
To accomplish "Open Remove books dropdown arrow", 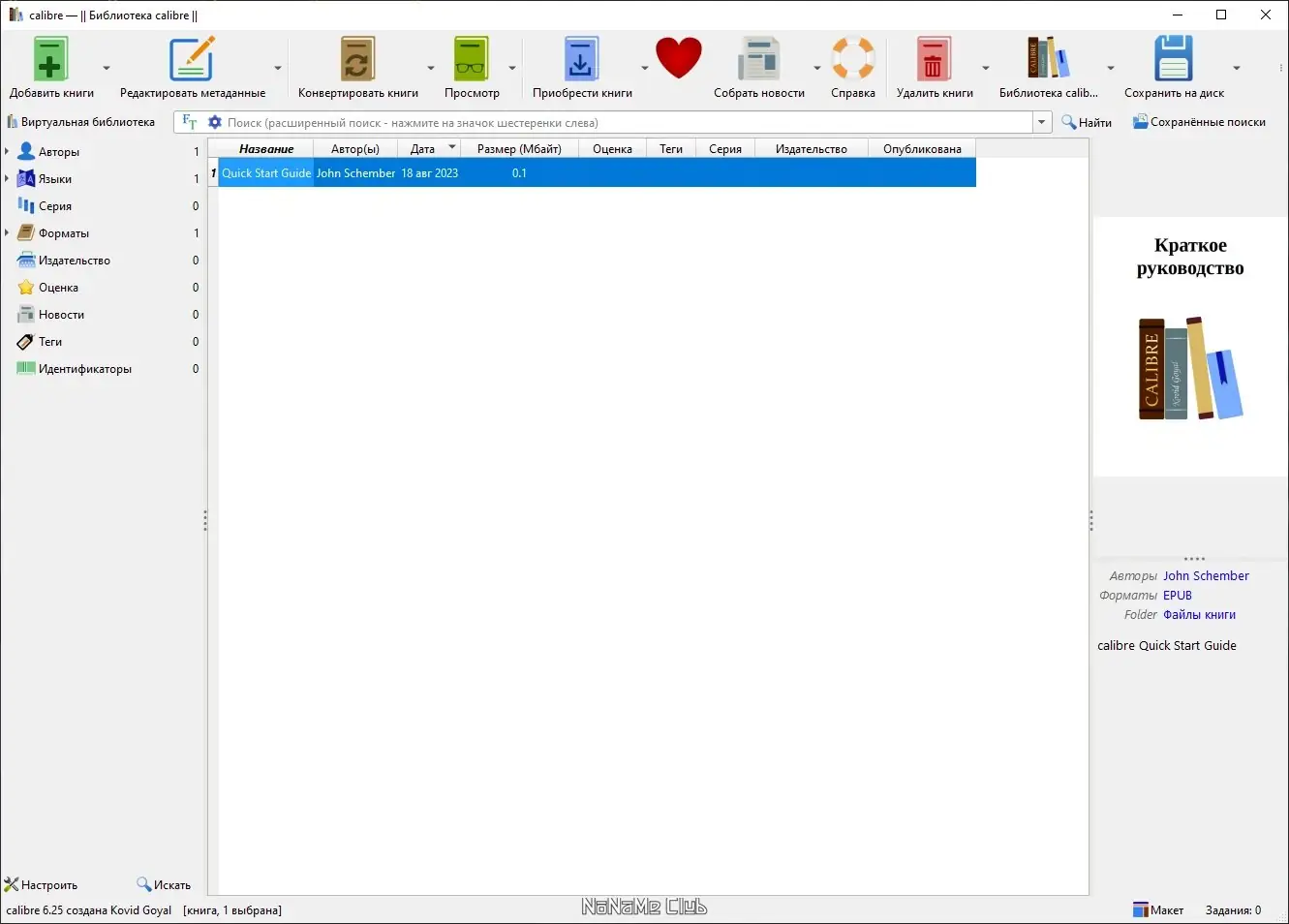I will click(x=986, y=68).
